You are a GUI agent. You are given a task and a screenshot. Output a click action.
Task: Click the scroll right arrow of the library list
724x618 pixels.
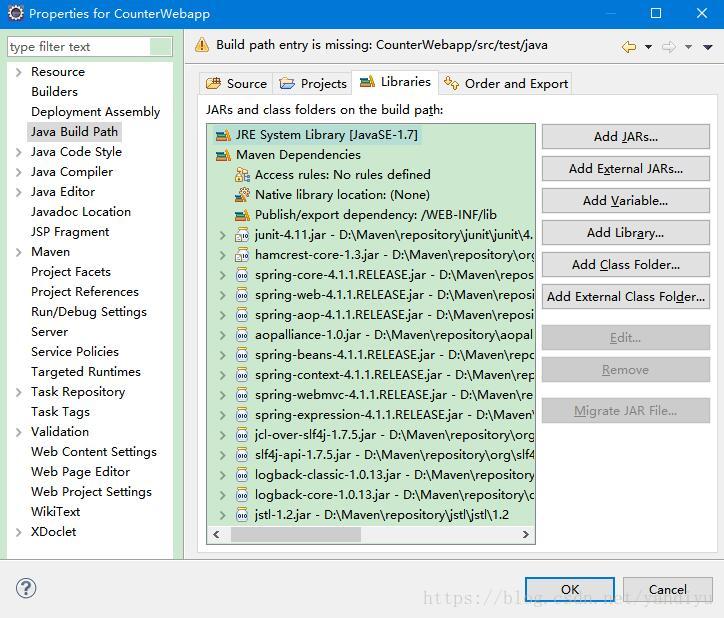pos(525,534)
